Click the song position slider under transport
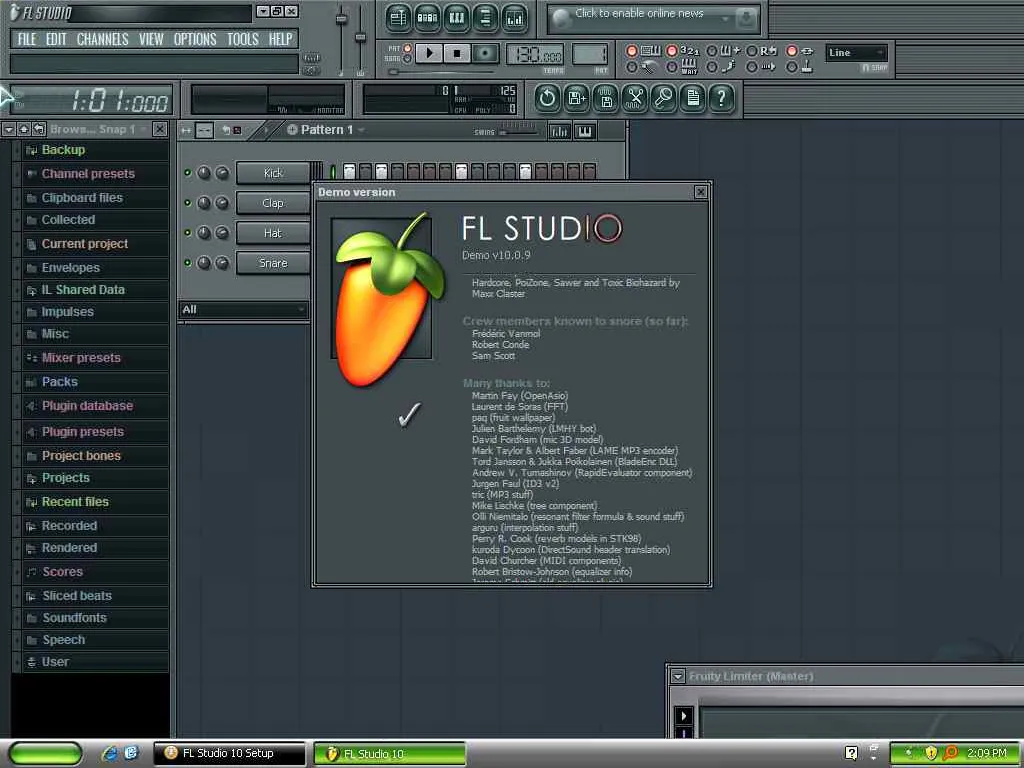The height and width of the screenshot is (768, 1024). [441, 72]
